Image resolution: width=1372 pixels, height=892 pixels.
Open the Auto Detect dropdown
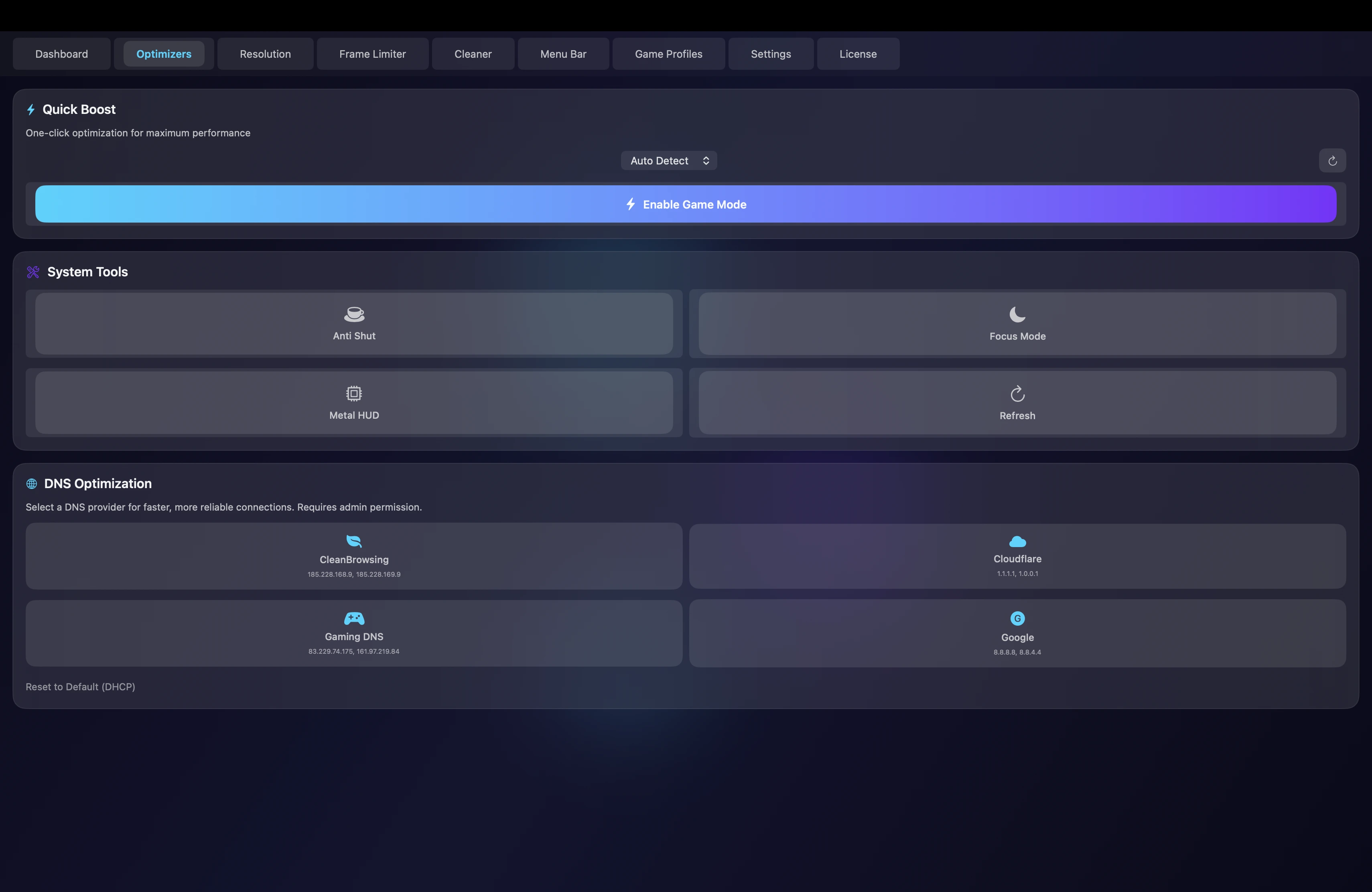tap(669, 161)
